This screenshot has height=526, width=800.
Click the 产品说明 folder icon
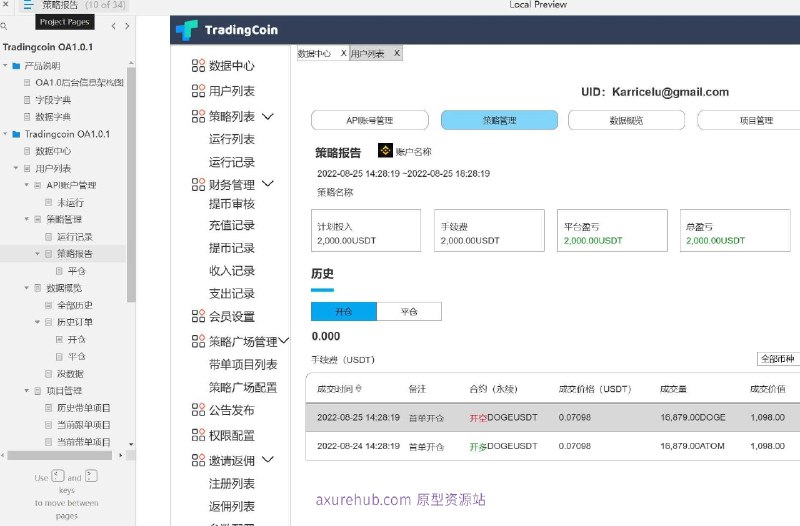(16, 66)
